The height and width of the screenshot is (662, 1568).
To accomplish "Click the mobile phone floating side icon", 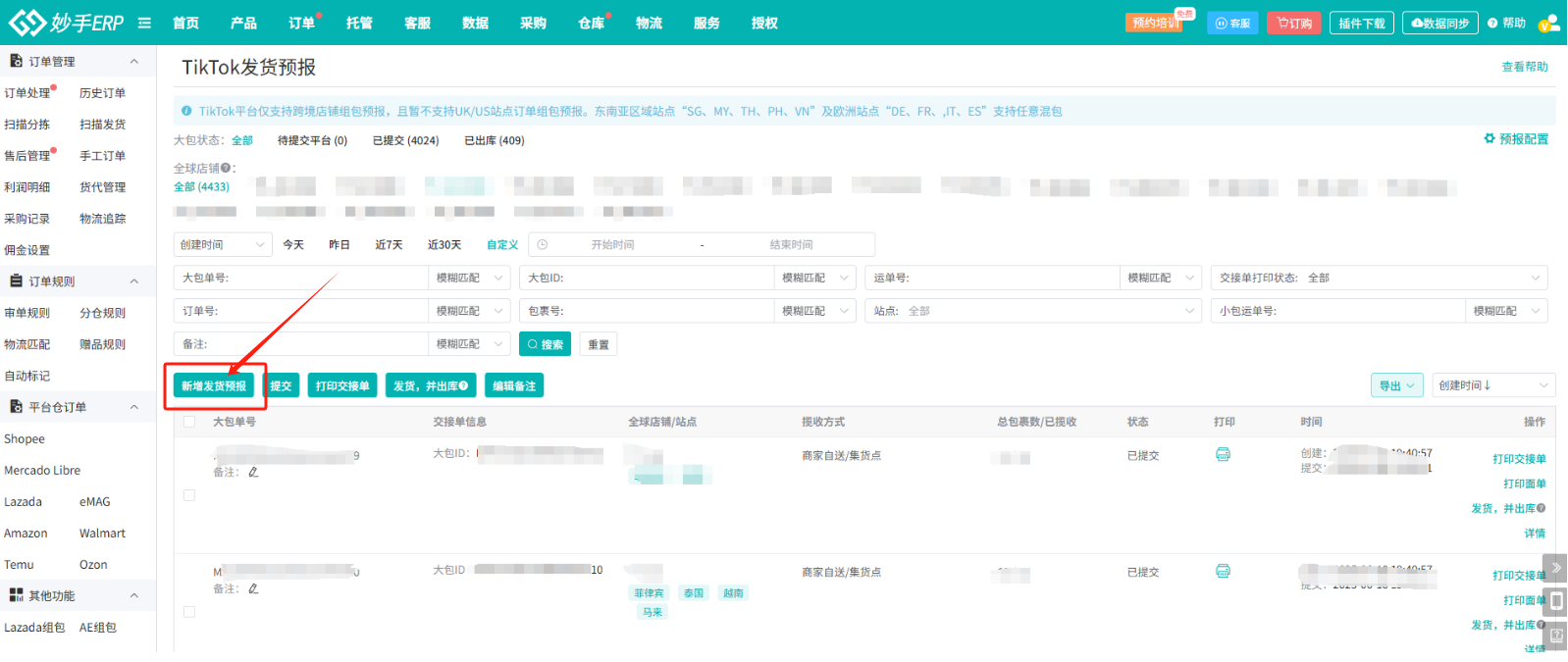I will tap(1556, 601).
